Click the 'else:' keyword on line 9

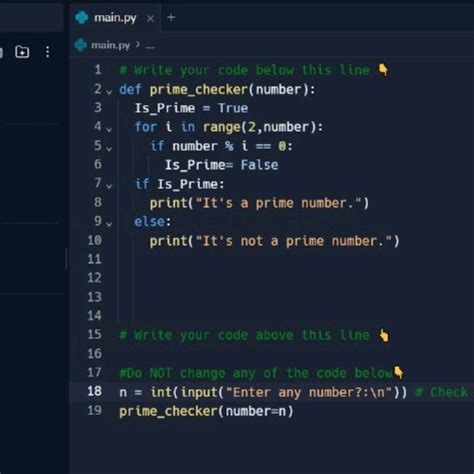153,222
